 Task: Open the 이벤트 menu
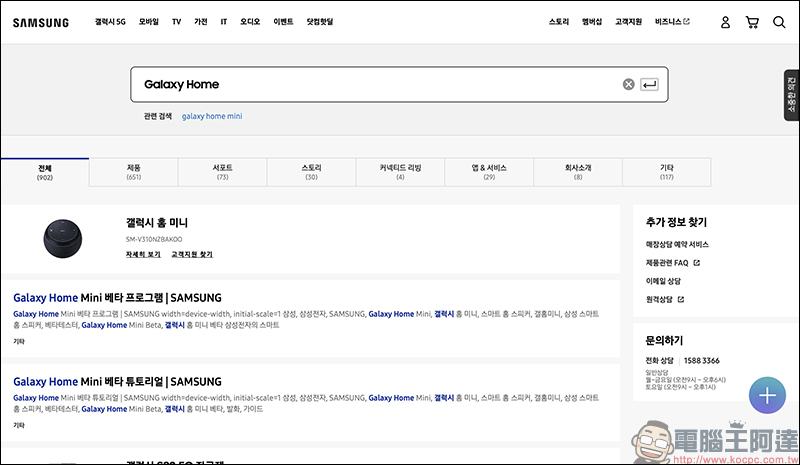click(x=283, y=21)
